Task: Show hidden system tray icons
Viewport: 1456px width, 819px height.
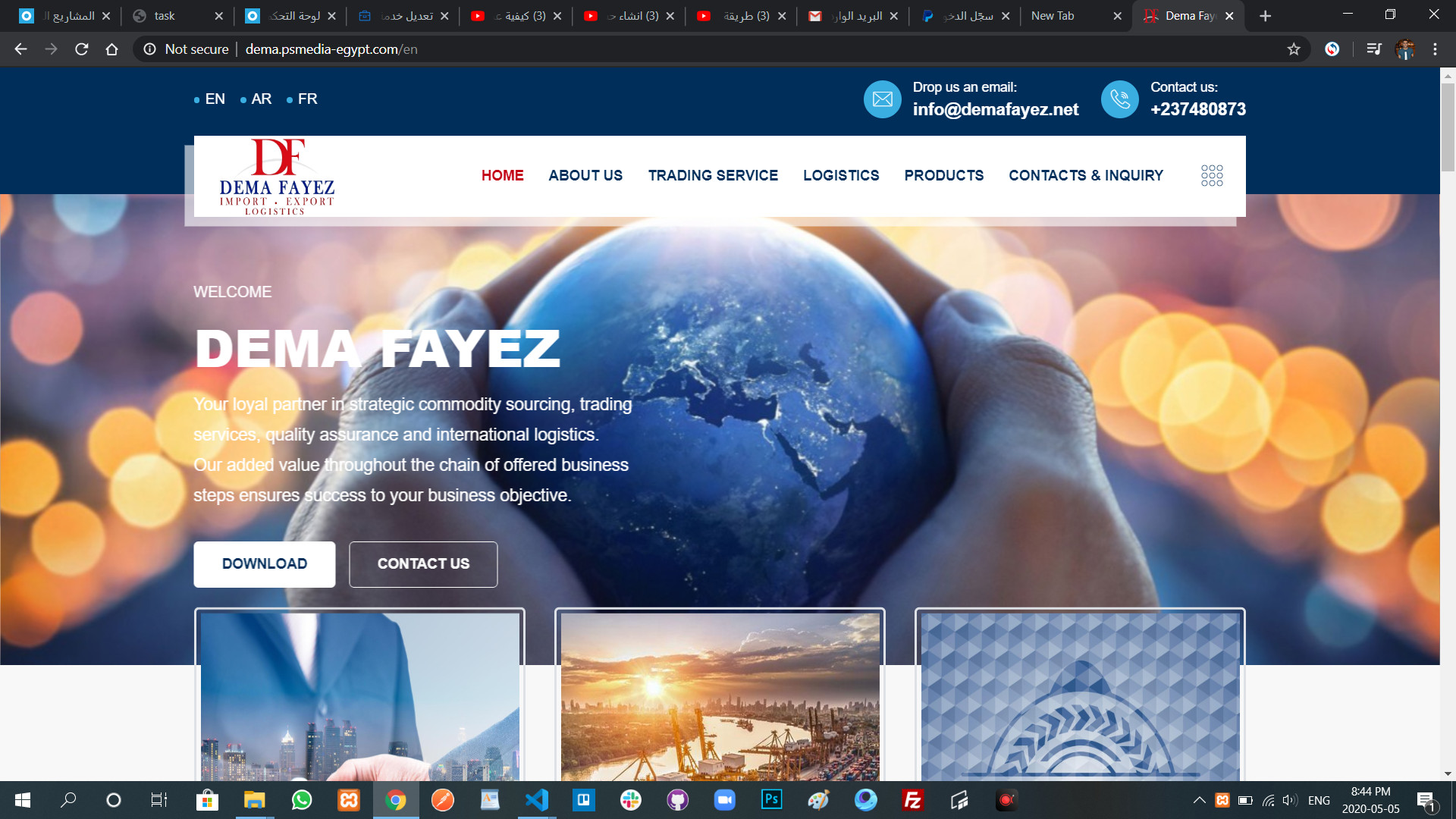Action: [1199, 800]
